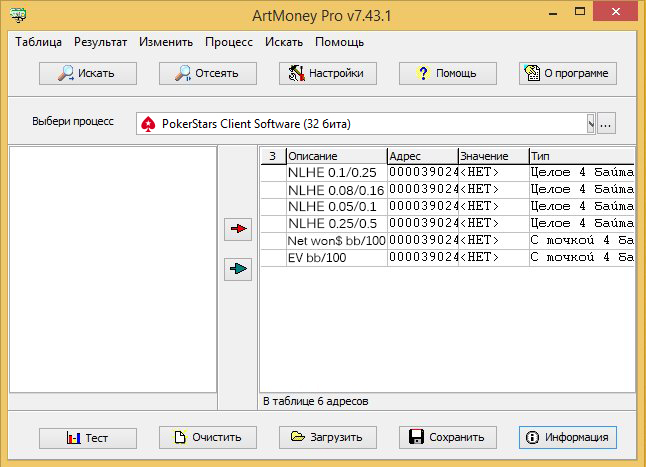Select the Net won$ bb/100 row description
Viewport: 646px width, 467px height.
pyautogui.click(x=337, y=241)
